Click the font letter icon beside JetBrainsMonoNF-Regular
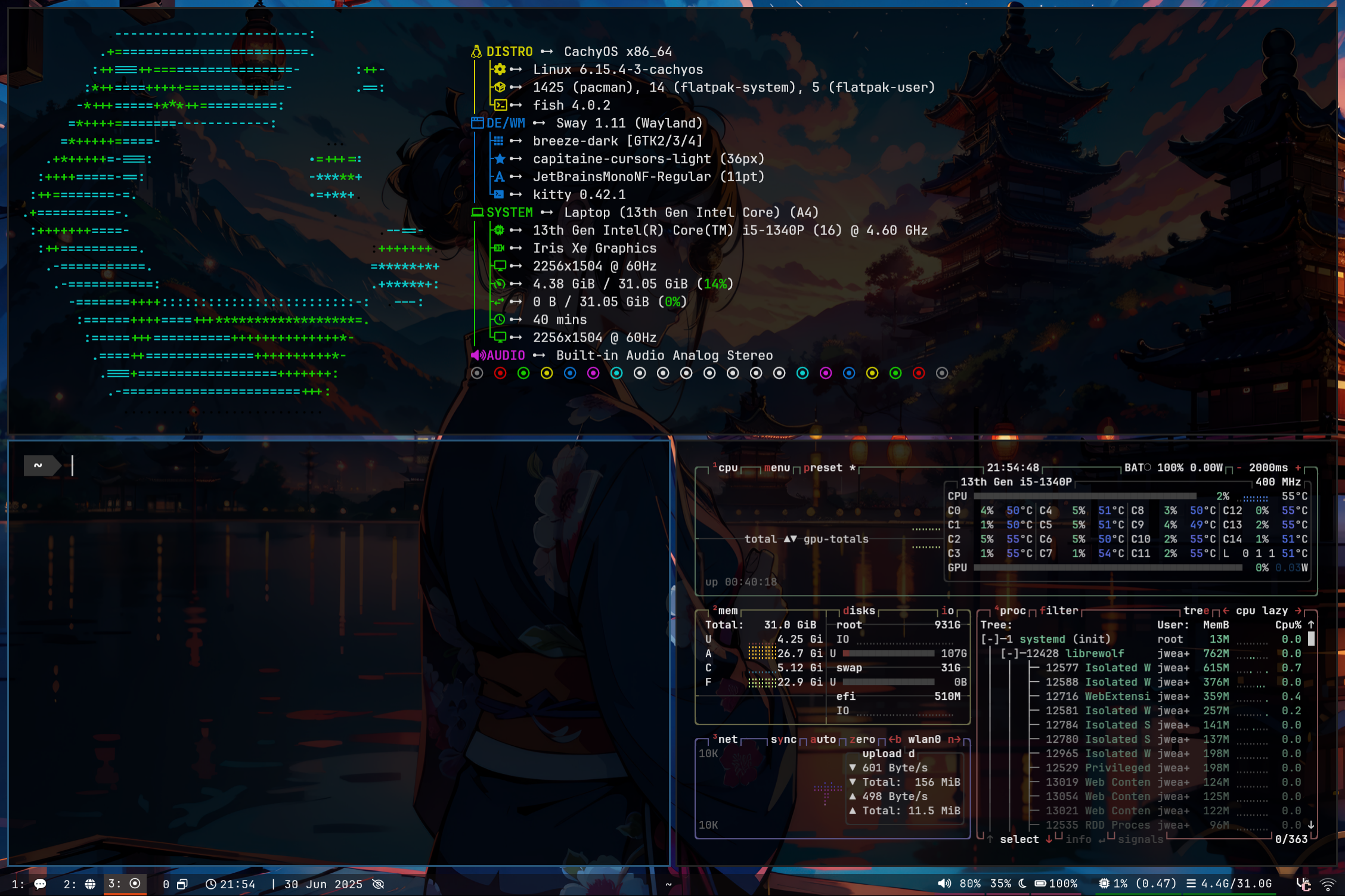Screen dimensions: 1345x896 pos(500,177)
